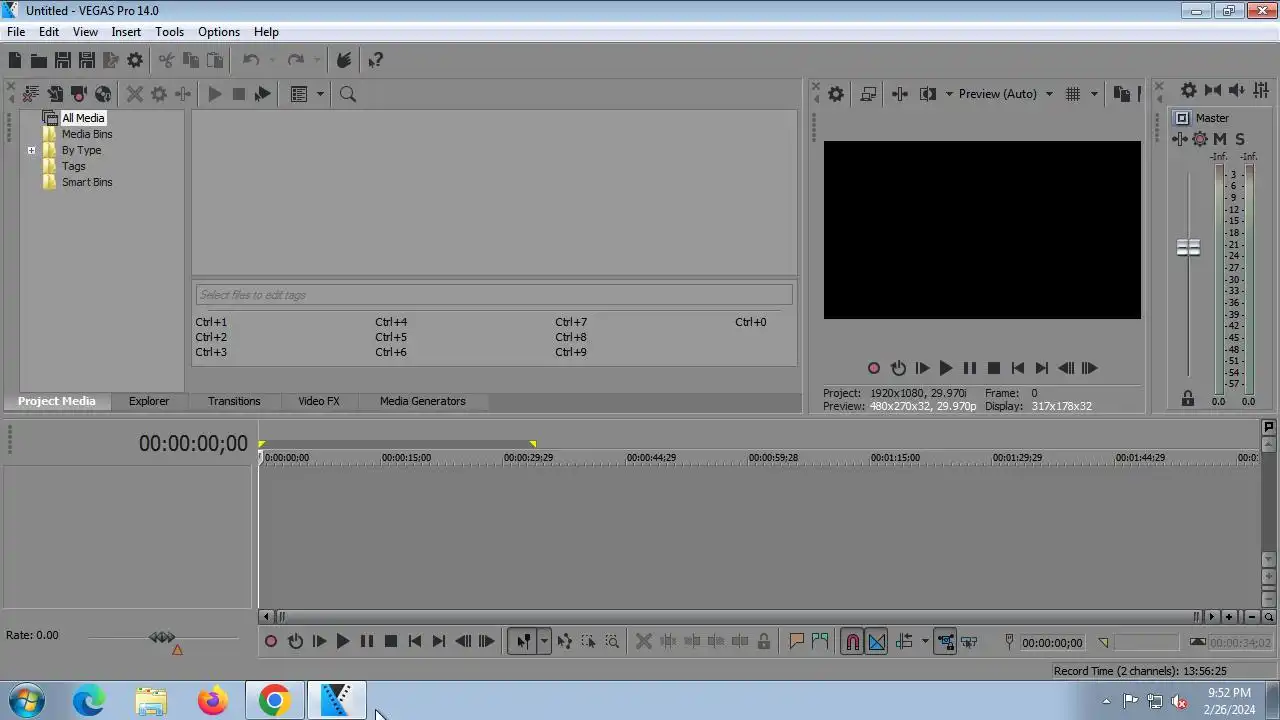The width and height of the screenshot is (1280, 720).
Task: Open the Options menu
Action: [x=219, y=32]
